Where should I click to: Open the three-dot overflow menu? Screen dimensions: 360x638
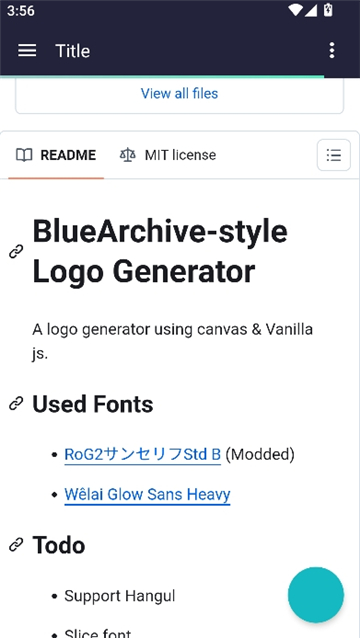pos(332,50)
